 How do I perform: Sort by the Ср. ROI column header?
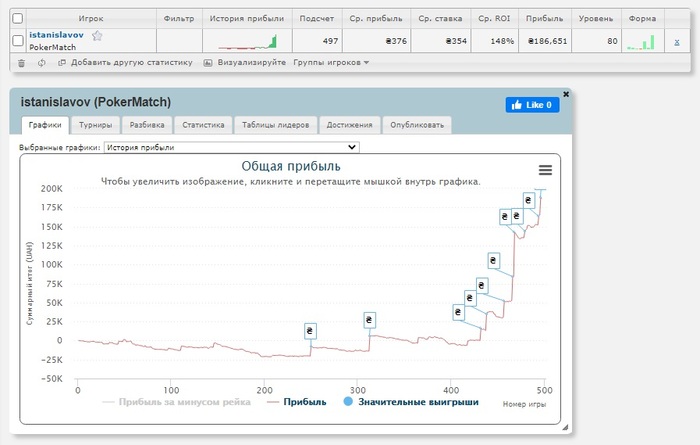tap(494, 18)
